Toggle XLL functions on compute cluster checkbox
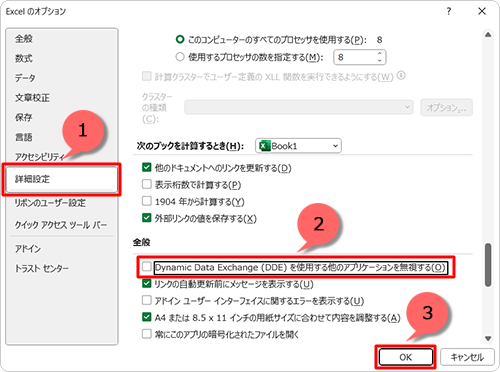 [x=147, y=76]
